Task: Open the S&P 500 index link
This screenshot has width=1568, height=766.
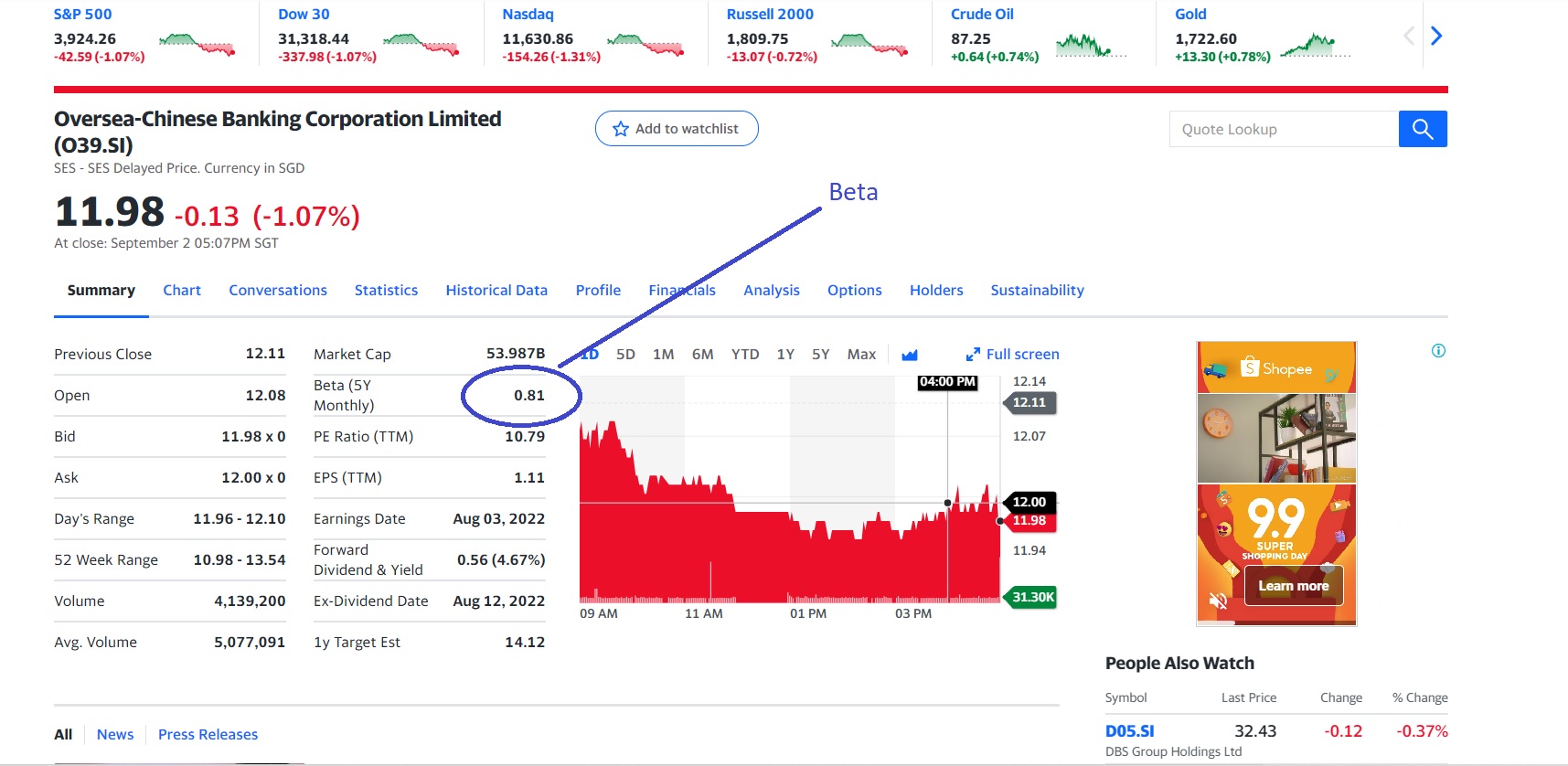Action: coord(82,14)
